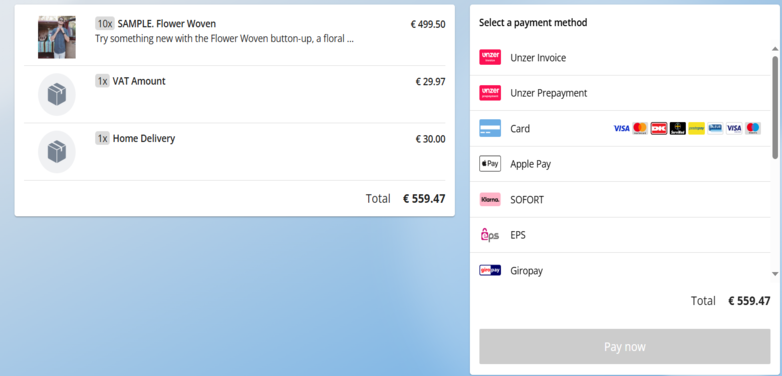Screen dimensions: 782x376
Task: Select Giropay as payment method
Action: point(621,270)
